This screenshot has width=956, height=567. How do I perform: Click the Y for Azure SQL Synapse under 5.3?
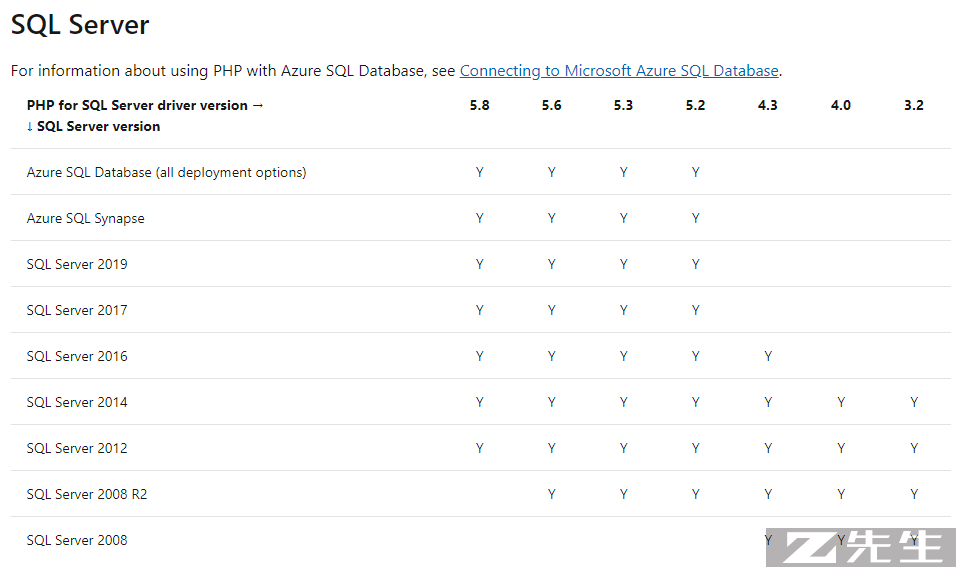click(x=624, y=218)
